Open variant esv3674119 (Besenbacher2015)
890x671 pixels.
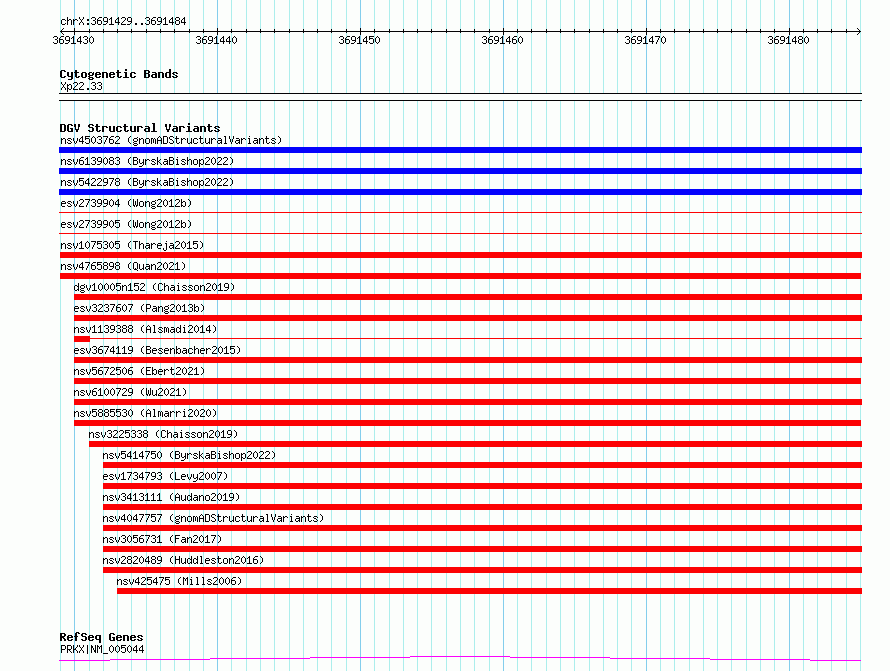tap(157, 350)
